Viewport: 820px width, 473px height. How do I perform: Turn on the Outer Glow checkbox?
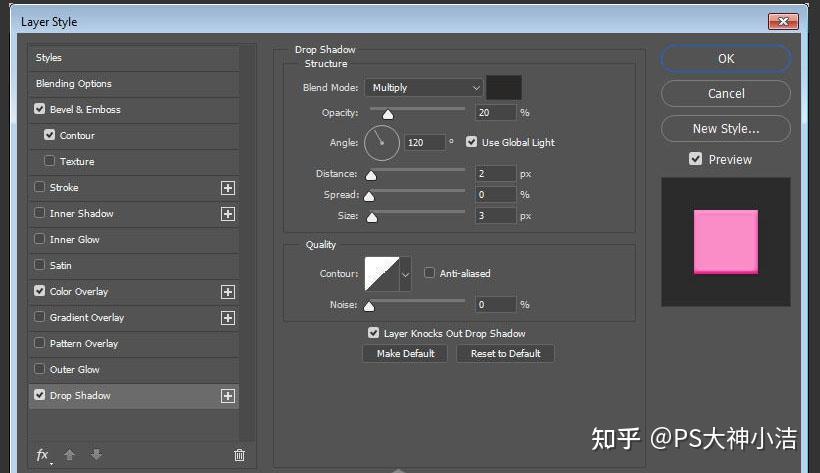pyautogui.click(x=39, y=368)
